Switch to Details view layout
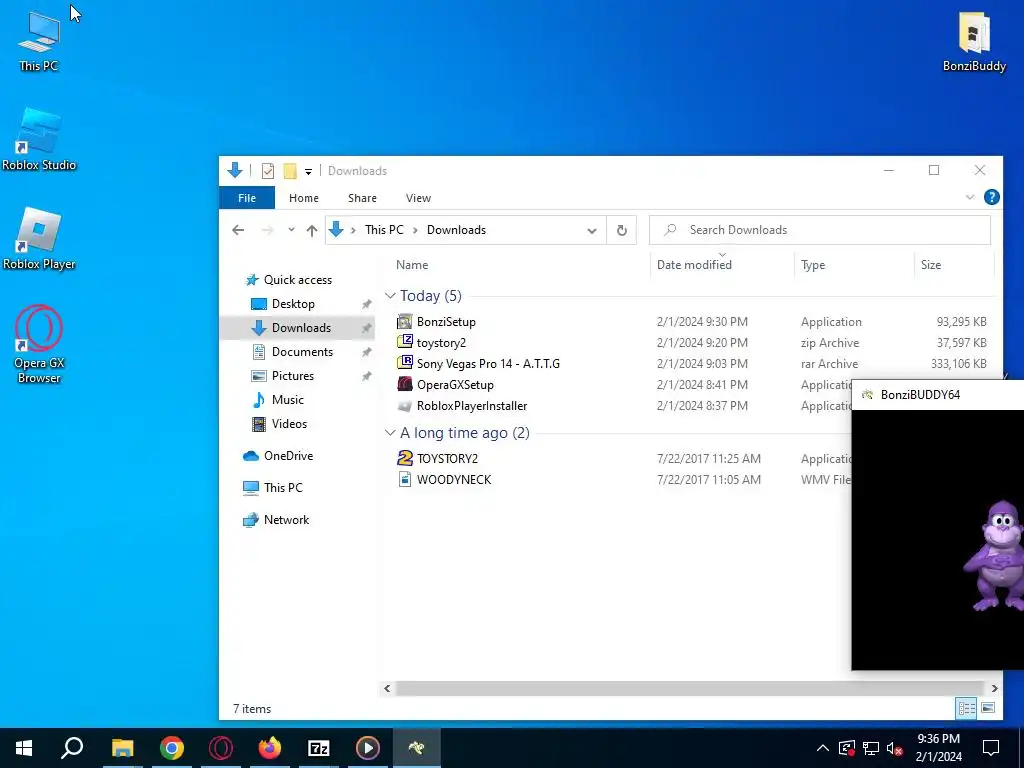The image size is (1024, 768). 967,708
